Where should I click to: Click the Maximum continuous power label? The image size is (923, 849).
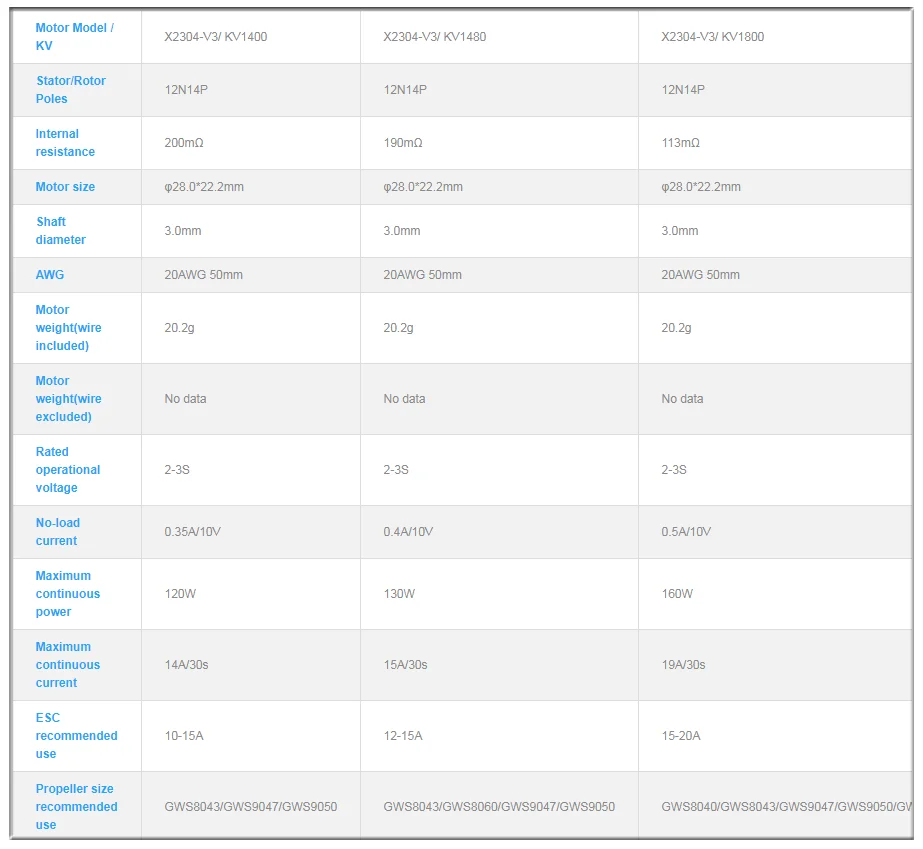[x=68, y=593]
